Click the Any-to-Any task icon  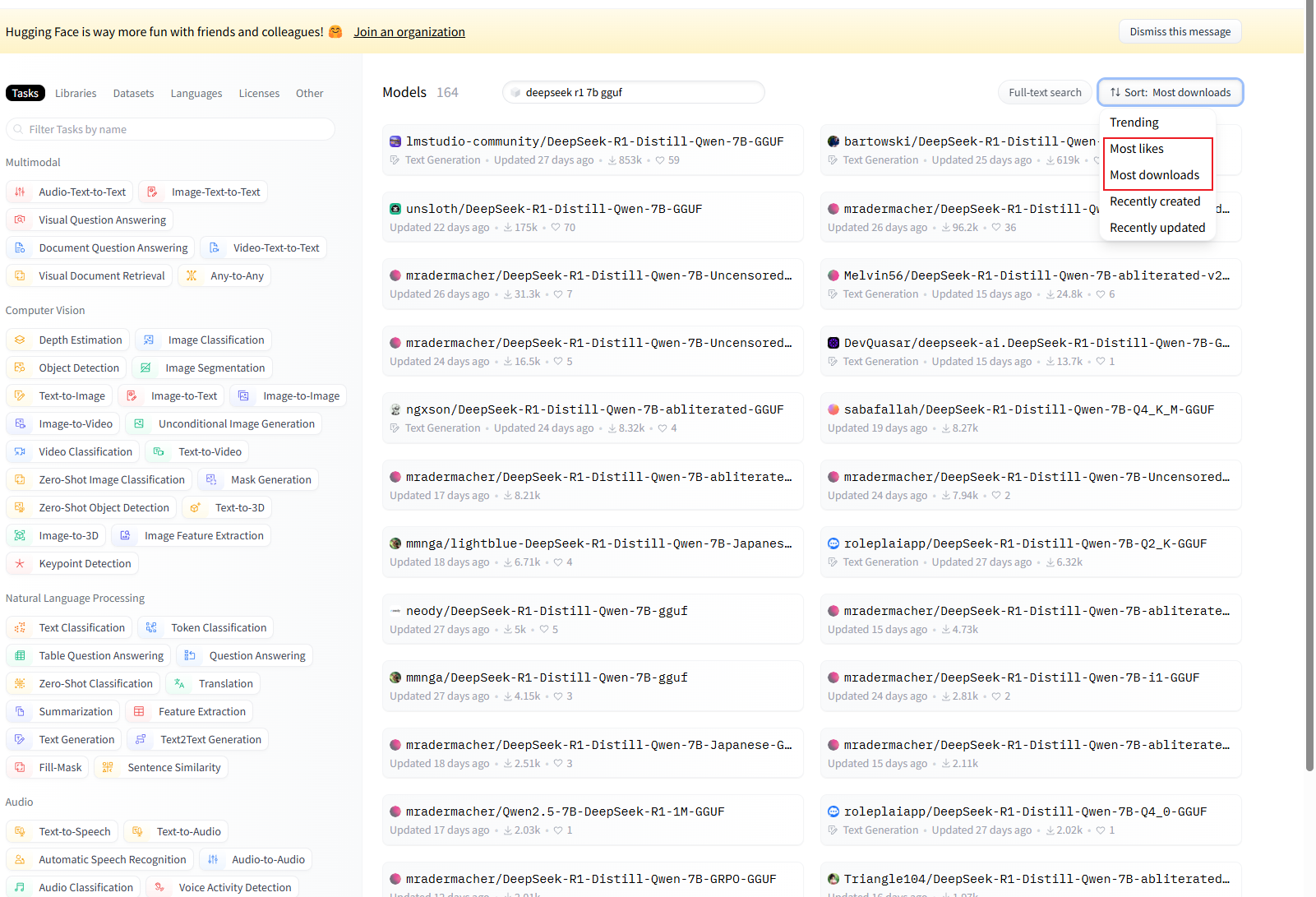192,275
